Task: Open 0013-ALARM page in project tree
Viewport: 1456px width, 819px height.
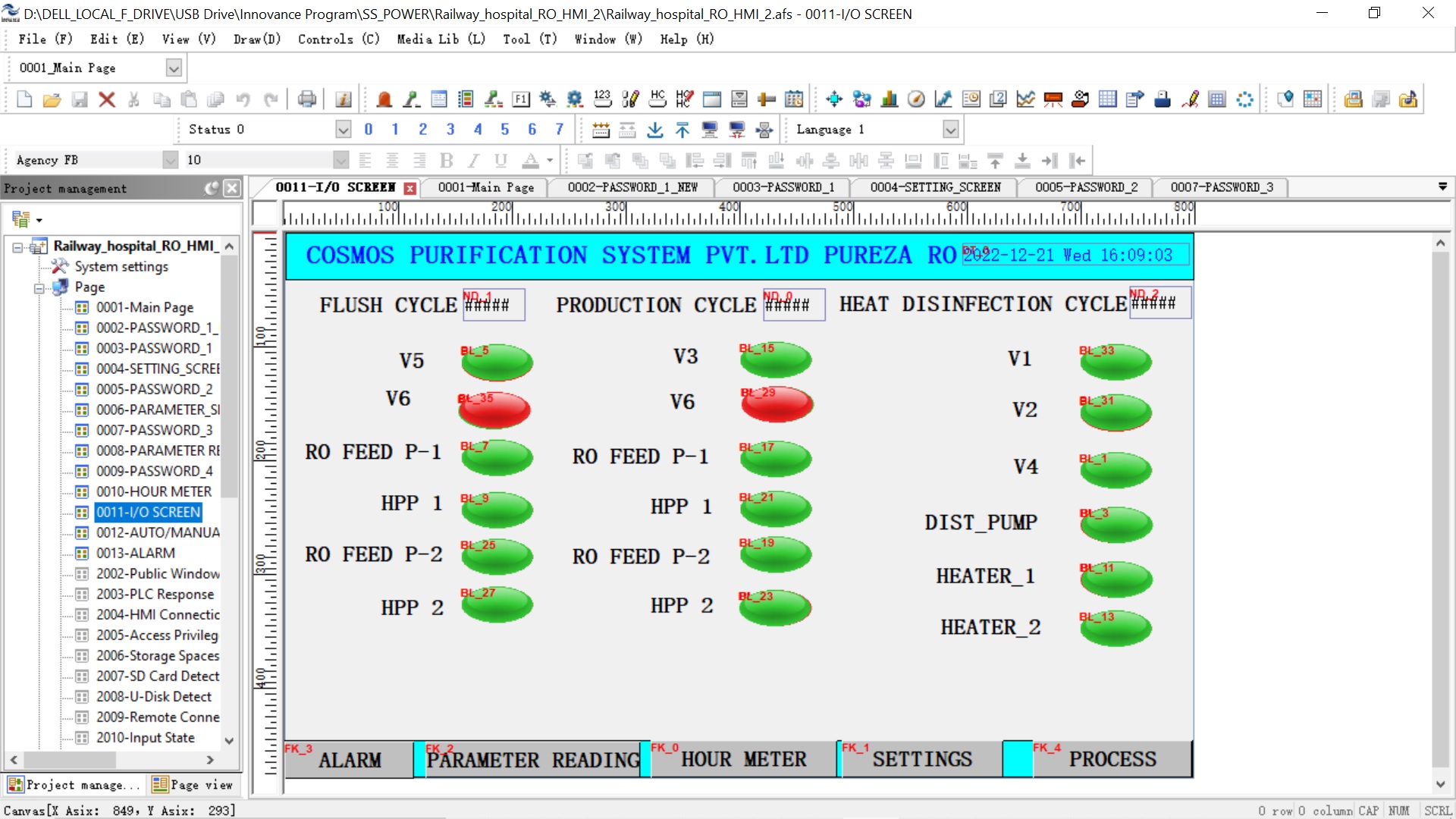Action: pos(135,553)
